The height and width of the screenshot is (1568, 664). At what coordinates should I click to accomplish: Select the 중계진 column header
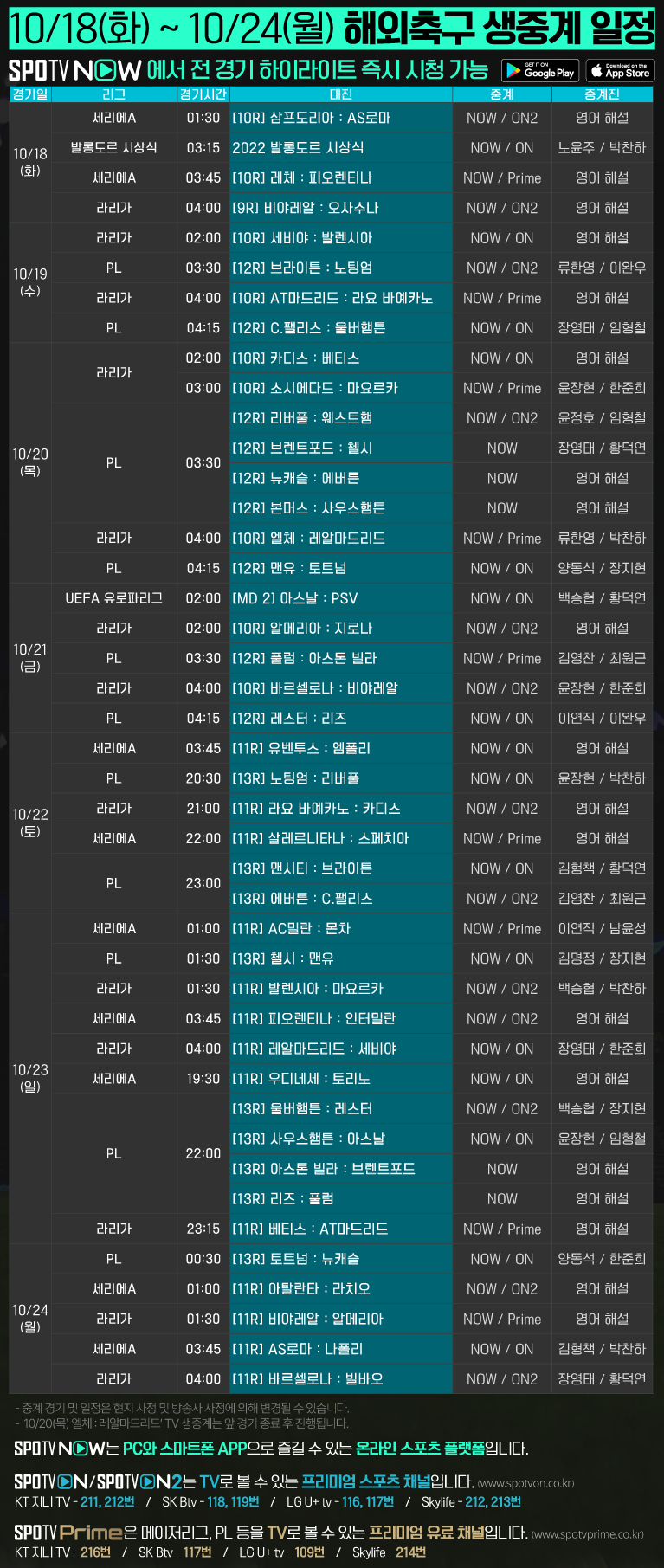603,94
